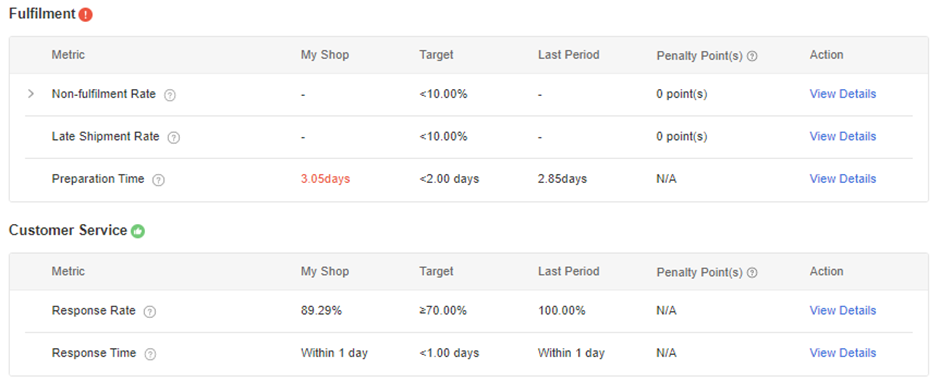View Details for Non-fulfilment Rate
Image resolution: width=940 pixels, height=382 pixels.
tap(842, 94)
